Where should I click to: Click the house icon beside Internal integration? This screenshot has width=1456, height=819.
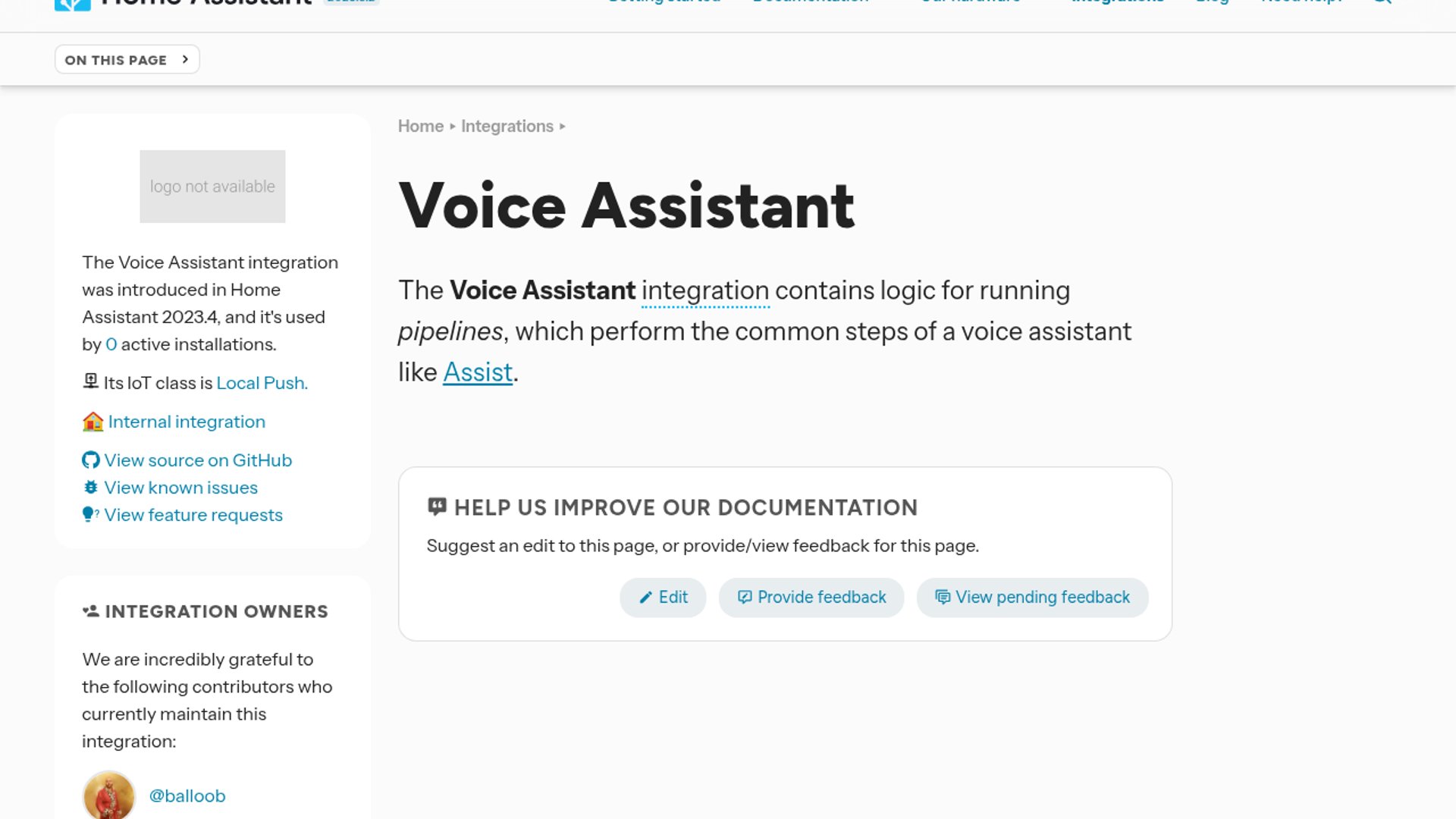93,422
